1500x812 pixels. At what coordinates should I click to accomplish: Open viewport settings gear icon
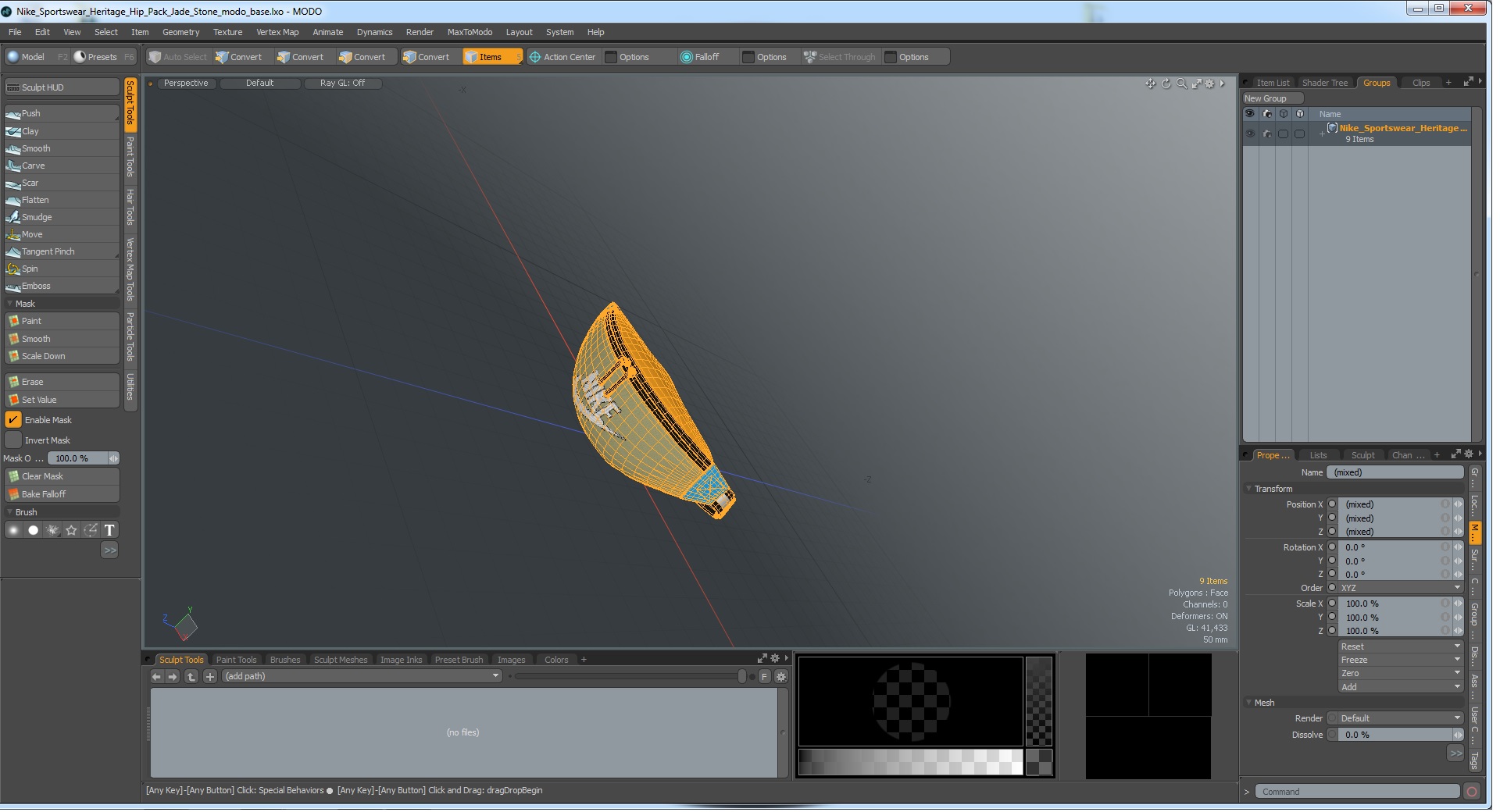click(1210, 84)
